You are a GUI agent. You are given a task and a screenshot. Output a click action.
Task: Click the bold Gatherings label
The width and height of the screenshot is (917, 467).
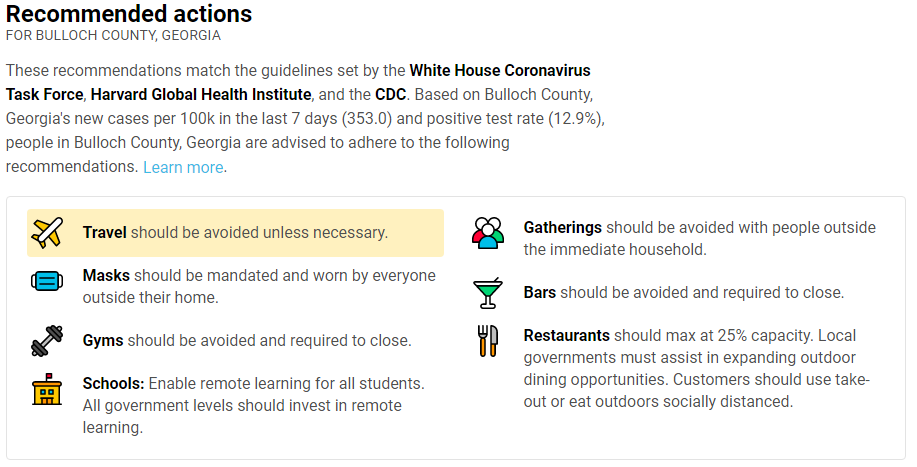click(x=563, y=227)
